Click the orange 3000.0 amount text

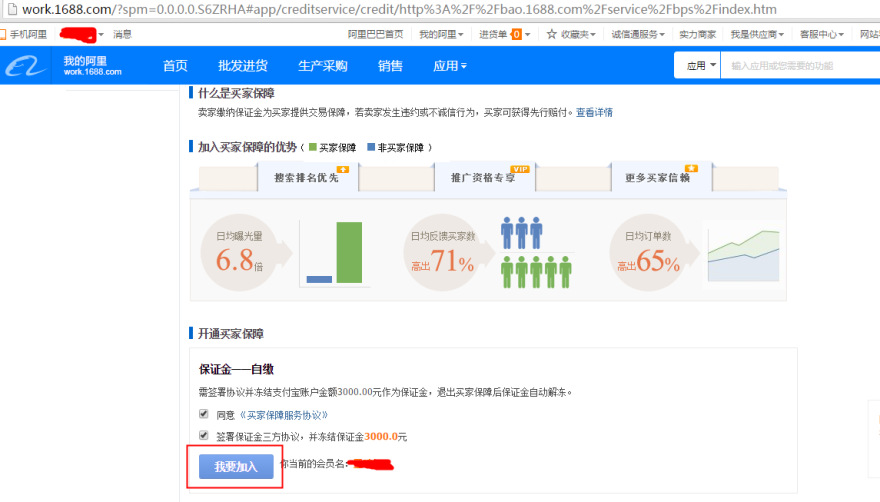coord(381,436)
